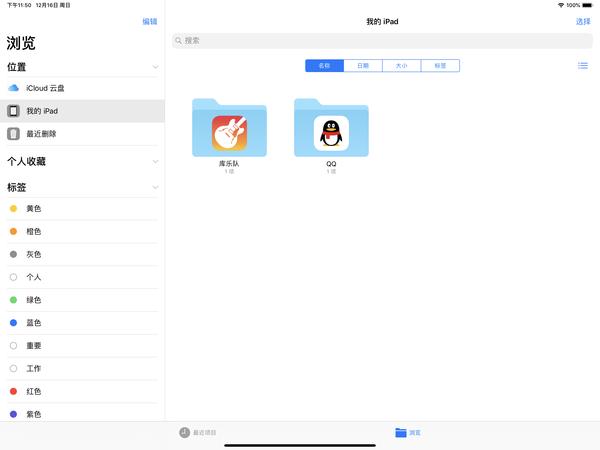Expand the 个人收藏 (Favorites) section chevron

tap(155, 161)
